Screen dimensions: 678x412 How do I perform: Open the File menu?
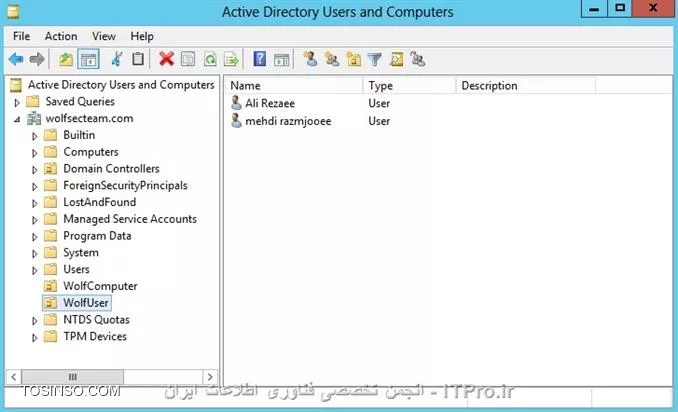(22, 36)
